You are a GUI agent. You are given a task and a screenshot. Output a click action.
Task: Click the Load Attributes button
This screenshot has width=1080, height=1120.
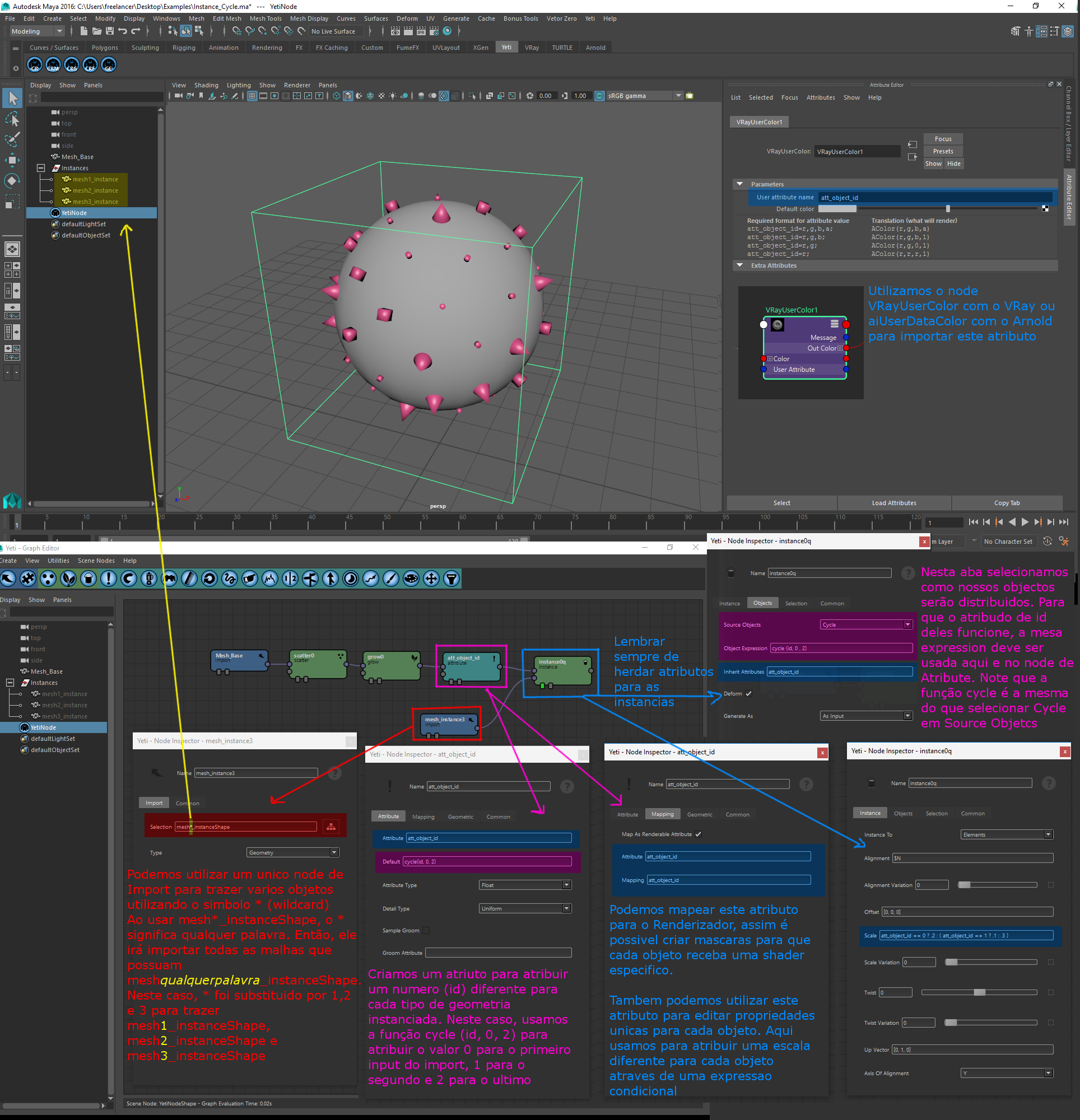[x=893, y=503]
